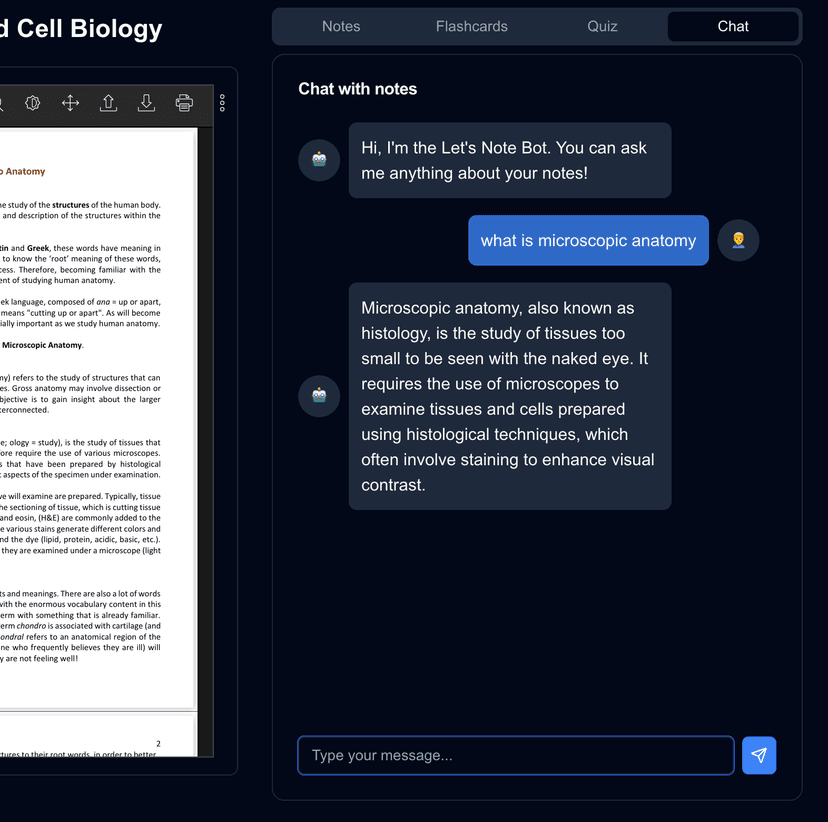
Task: Focus the 'Type your message...' input field
Action: (515, 755)
